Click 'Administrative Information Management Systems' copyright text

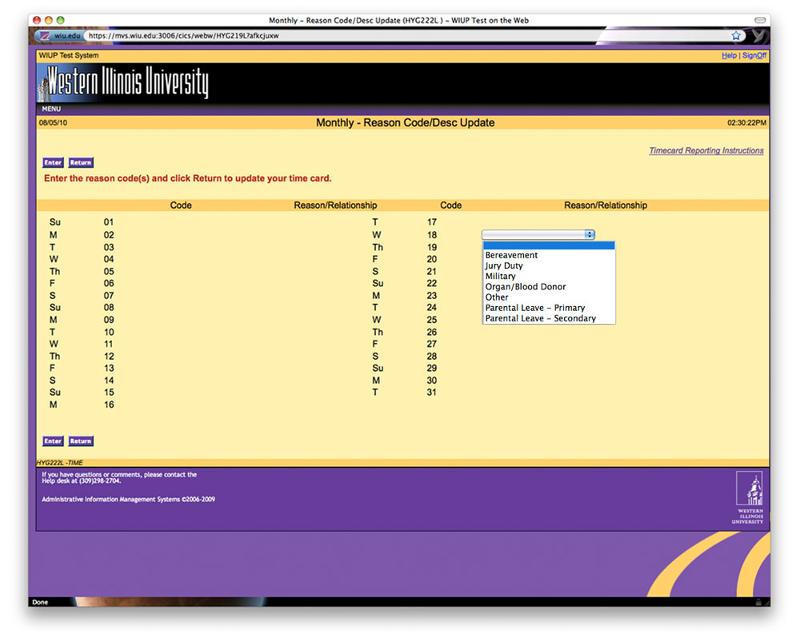[x=128, y=499]
